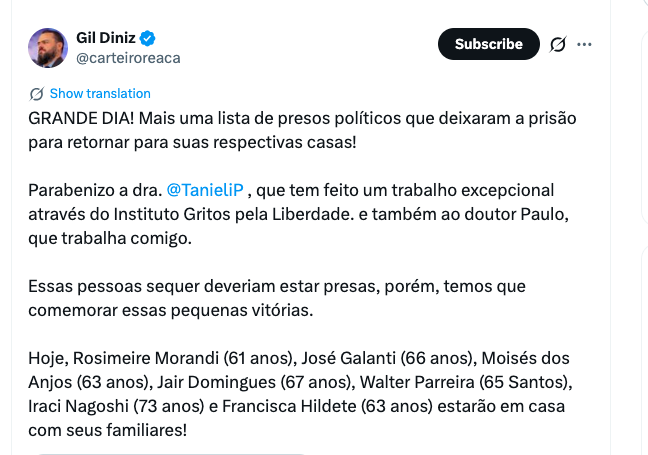Click the Grok explain icon beside Subscribe

point(558,44)
